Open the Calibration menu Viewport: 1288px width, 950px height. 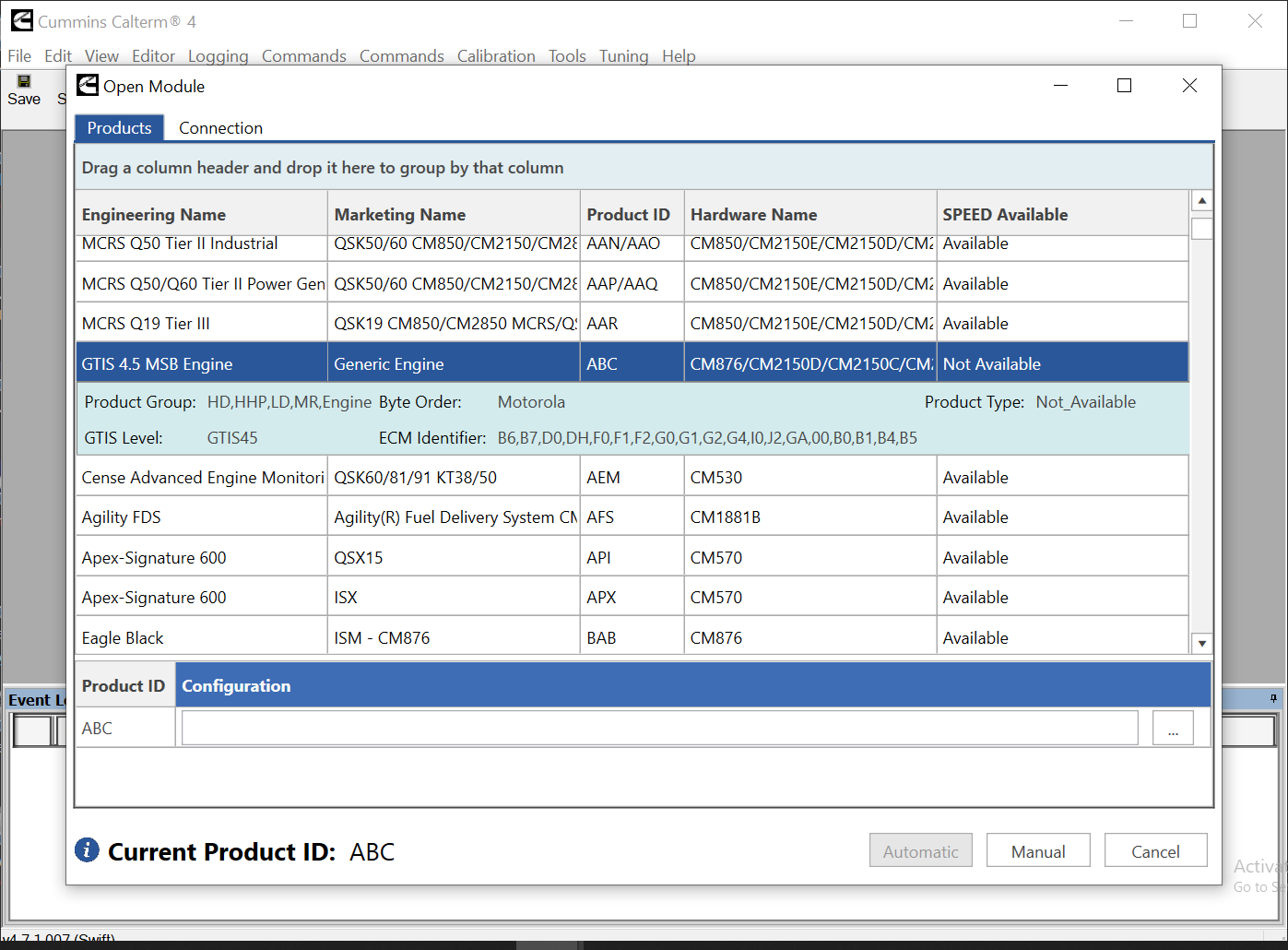(495, 56)
